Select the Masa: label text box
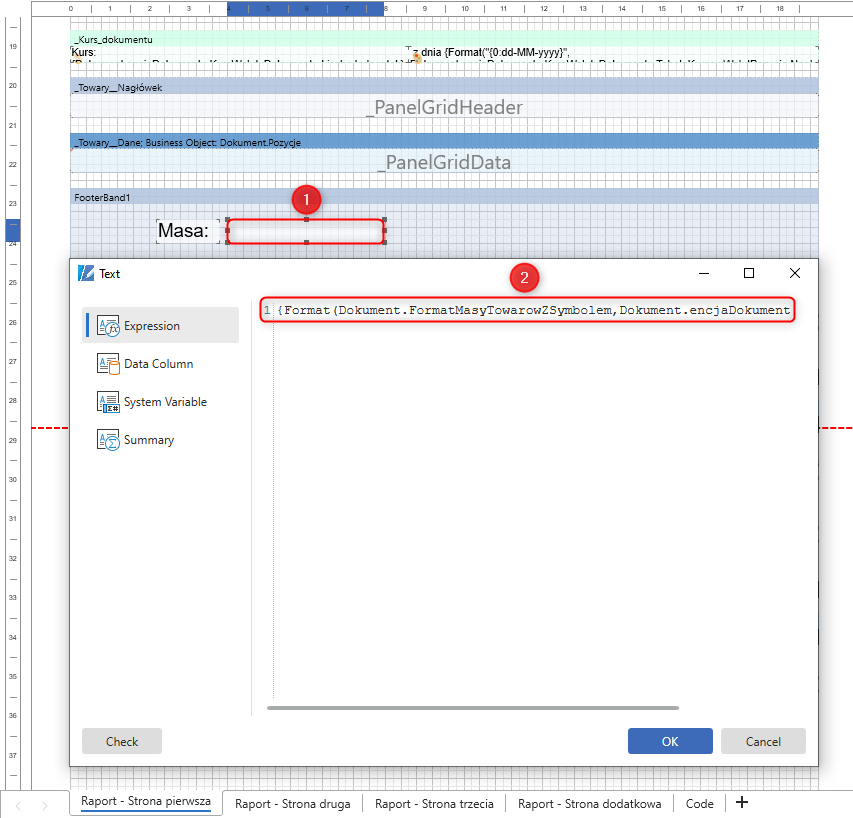 click(188, 231)
